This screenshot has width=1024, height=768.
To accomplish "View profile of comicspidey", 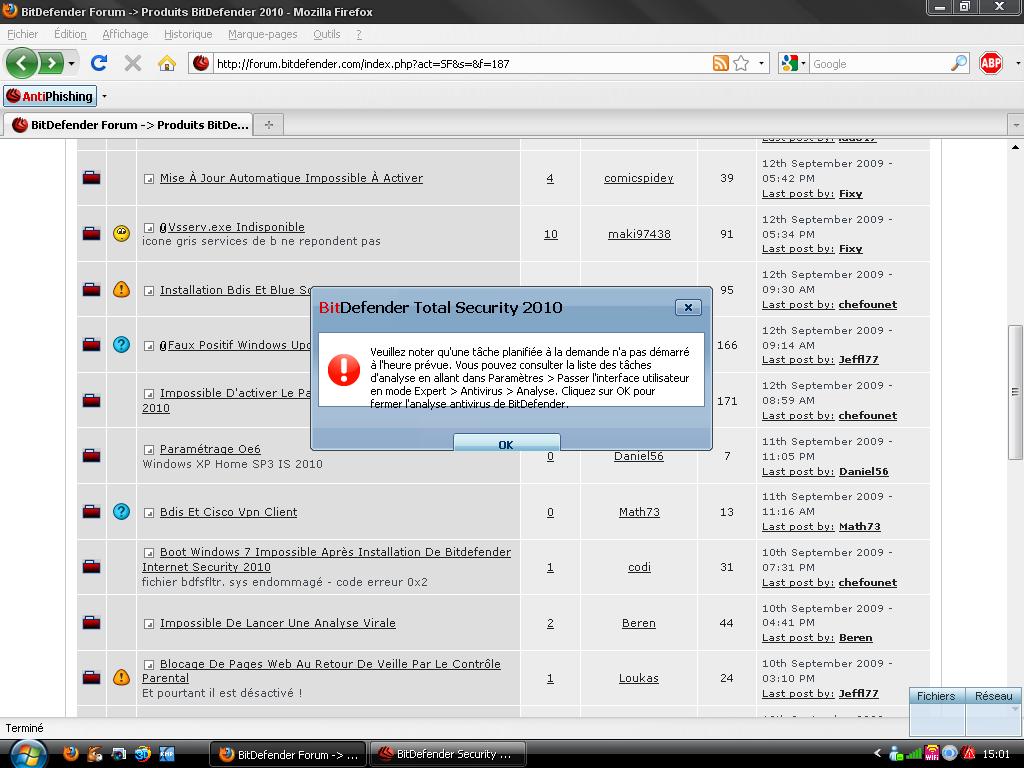I will [x=639, y=178].
